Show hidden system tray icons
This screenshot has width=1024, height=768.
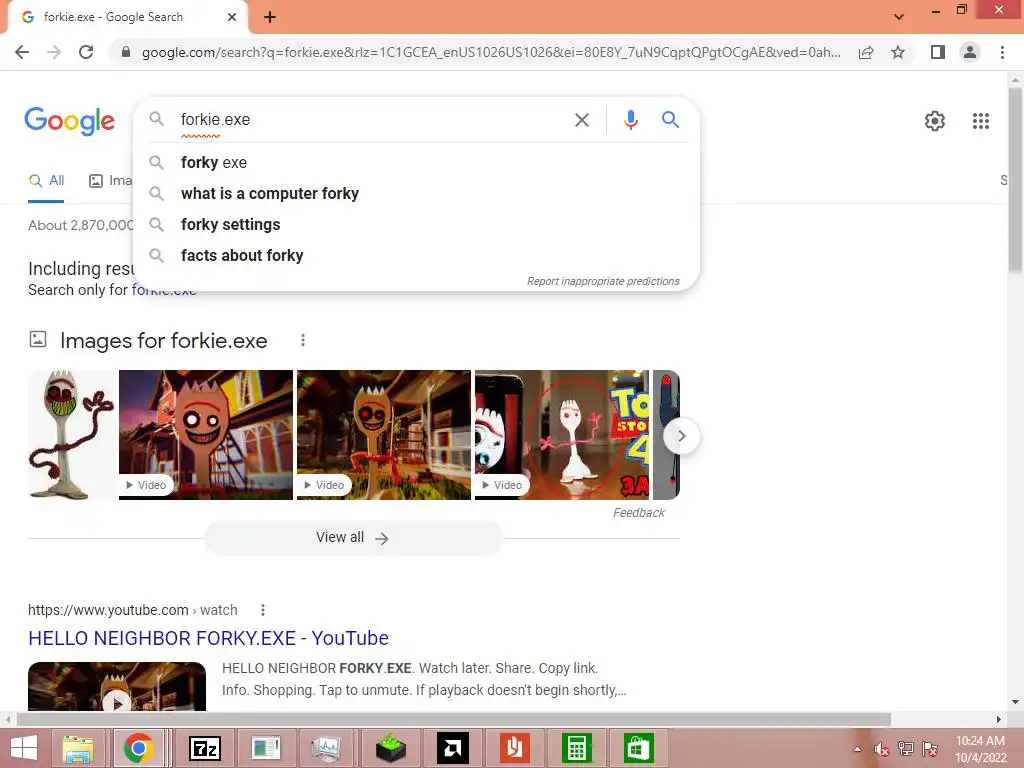[x=857, y=749]
